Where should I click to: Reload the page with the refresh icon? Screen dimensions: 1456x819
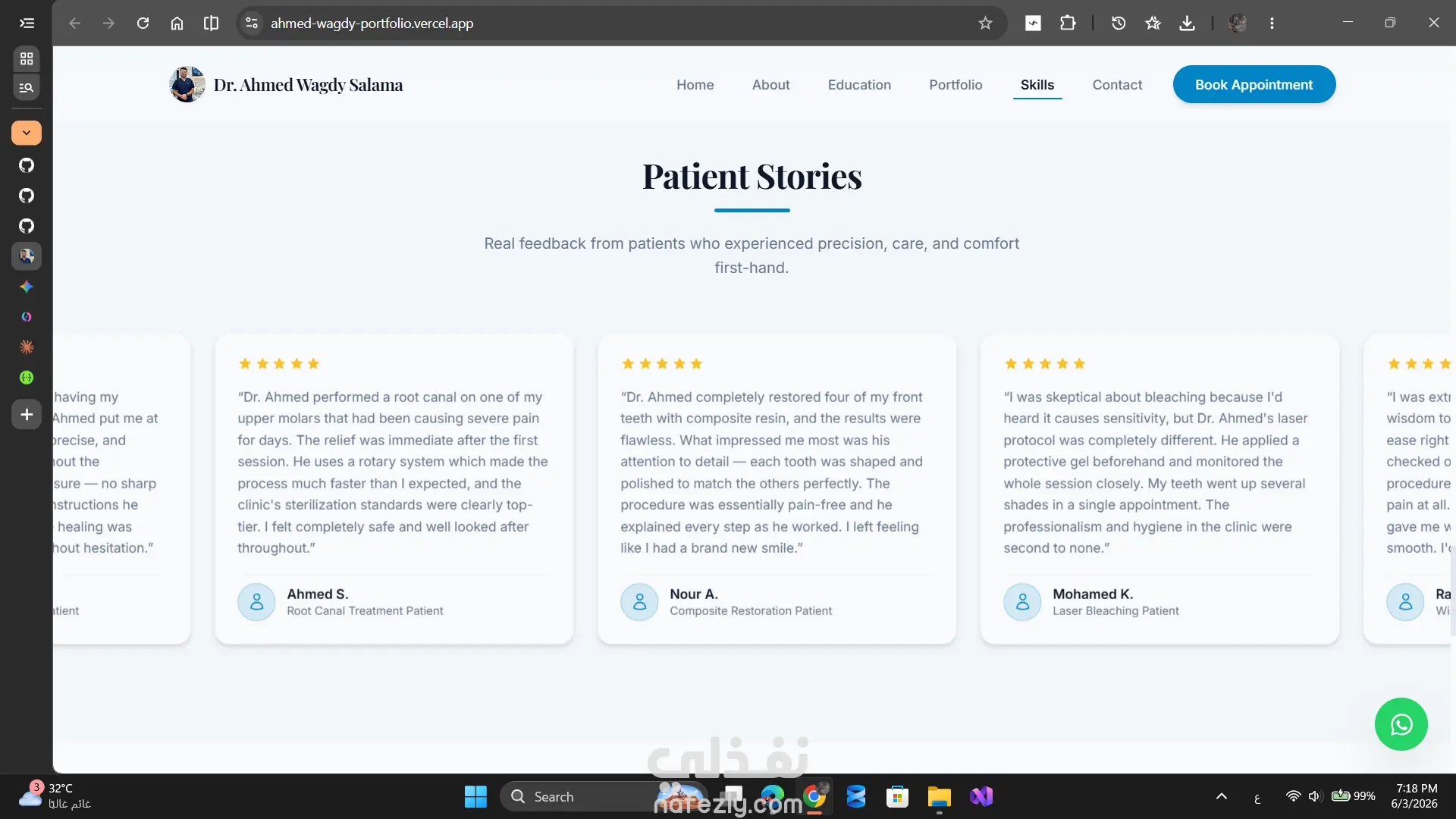click(x=143, y=23)
